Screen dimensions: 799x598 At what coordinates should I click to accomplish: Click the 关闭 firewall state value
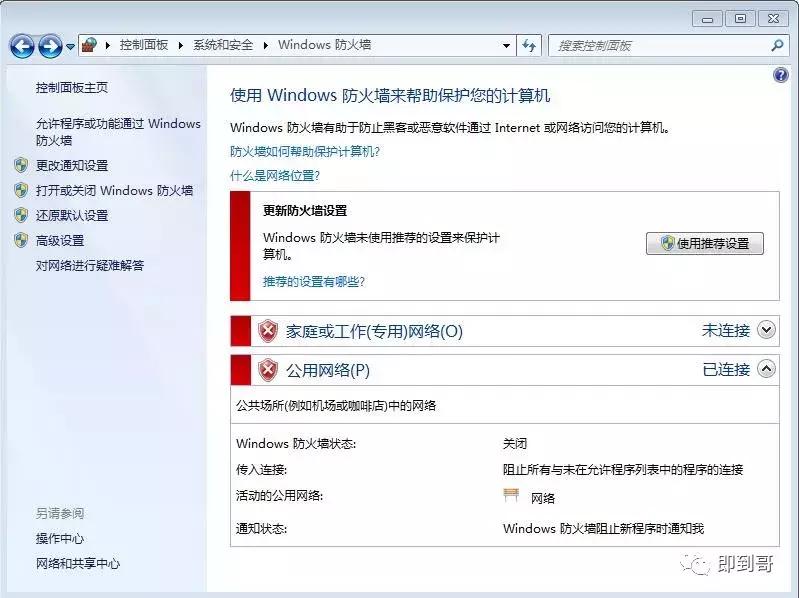point(515,444)
